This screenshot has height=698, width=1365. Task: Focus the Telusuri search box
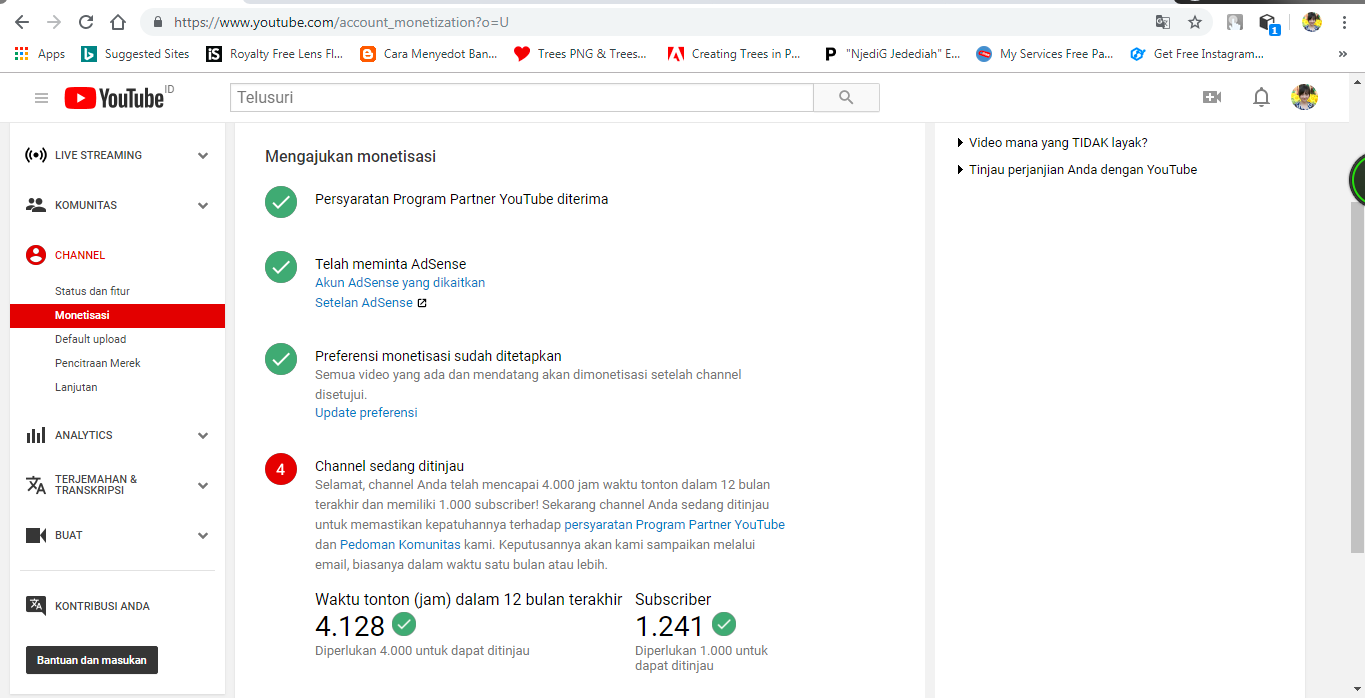pyautogui.click(x=521, y=97)
